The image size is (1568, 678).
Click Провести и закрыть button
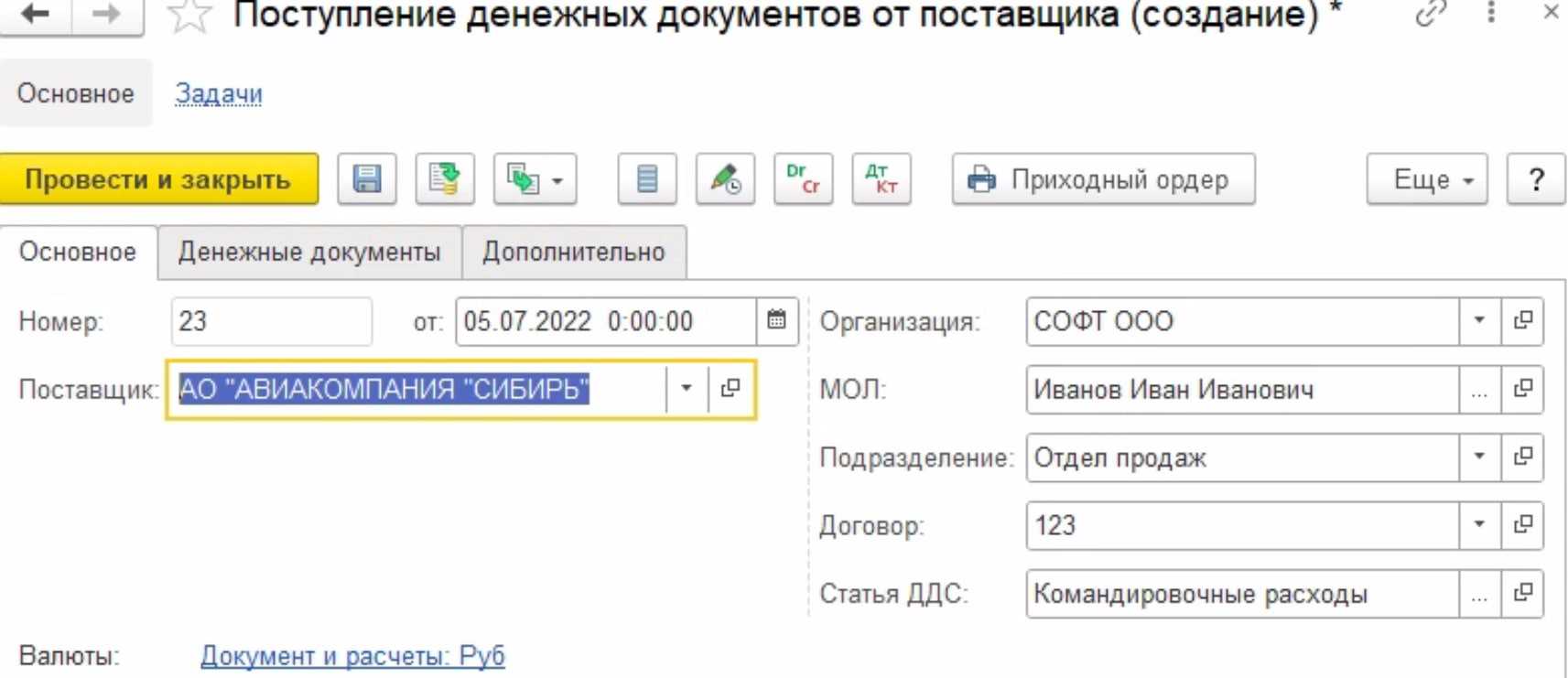tap(159, 178)
